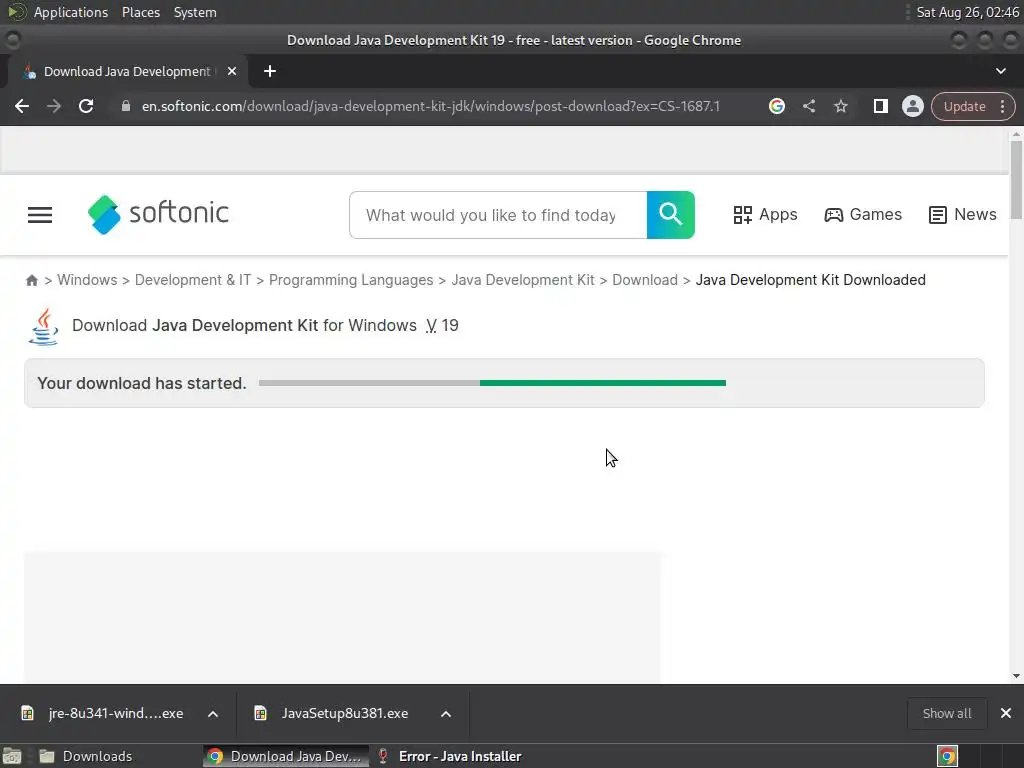1024x768 pixels.
Task: Open the System menu
Action: [x=195, y=12]
